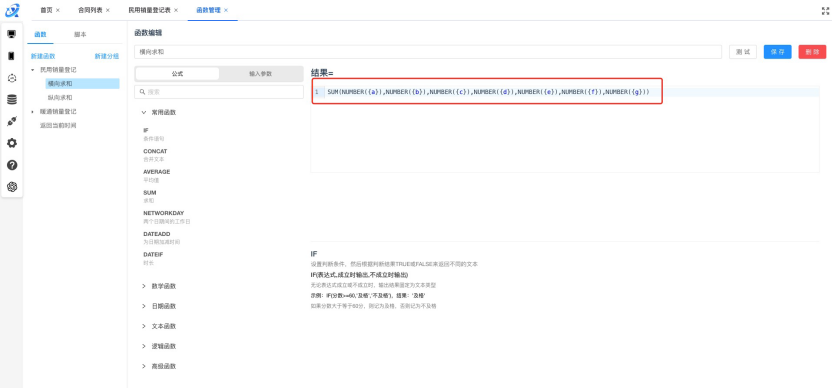Open the circular robot-face sidebar icon

coord(12,77)
